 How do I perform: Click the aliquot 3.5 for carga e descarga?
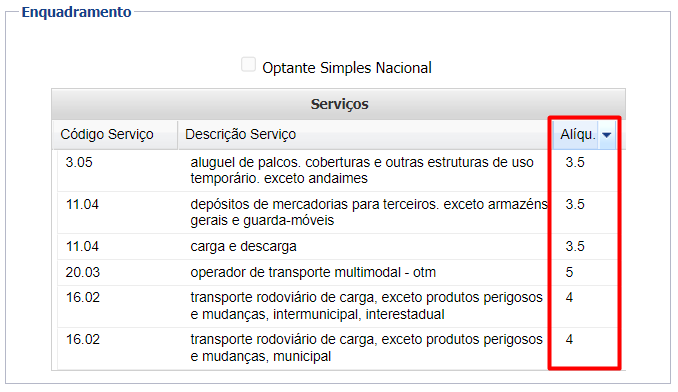tap(575, 246)
